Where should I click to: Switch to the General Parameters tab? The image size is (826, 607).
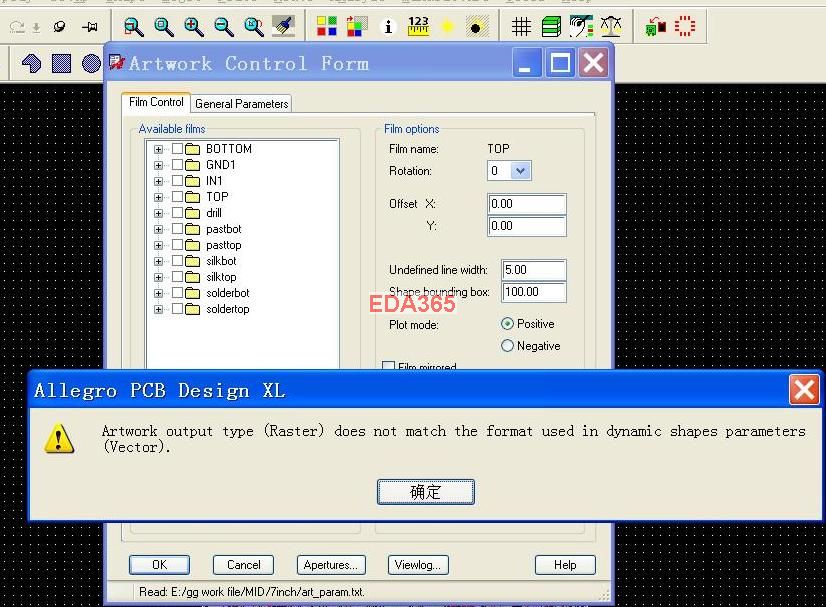(241, 104)
